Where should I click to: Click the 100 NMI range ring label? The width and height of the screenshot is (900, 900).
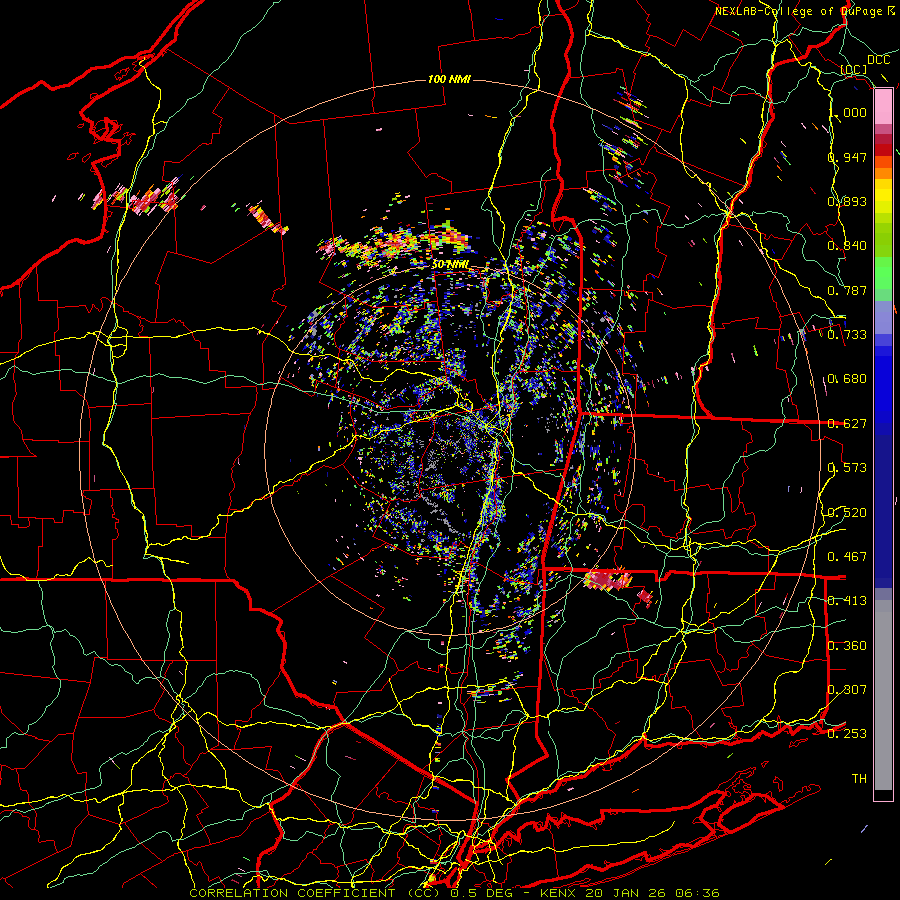pyautogui.click(x=449, y=79)
